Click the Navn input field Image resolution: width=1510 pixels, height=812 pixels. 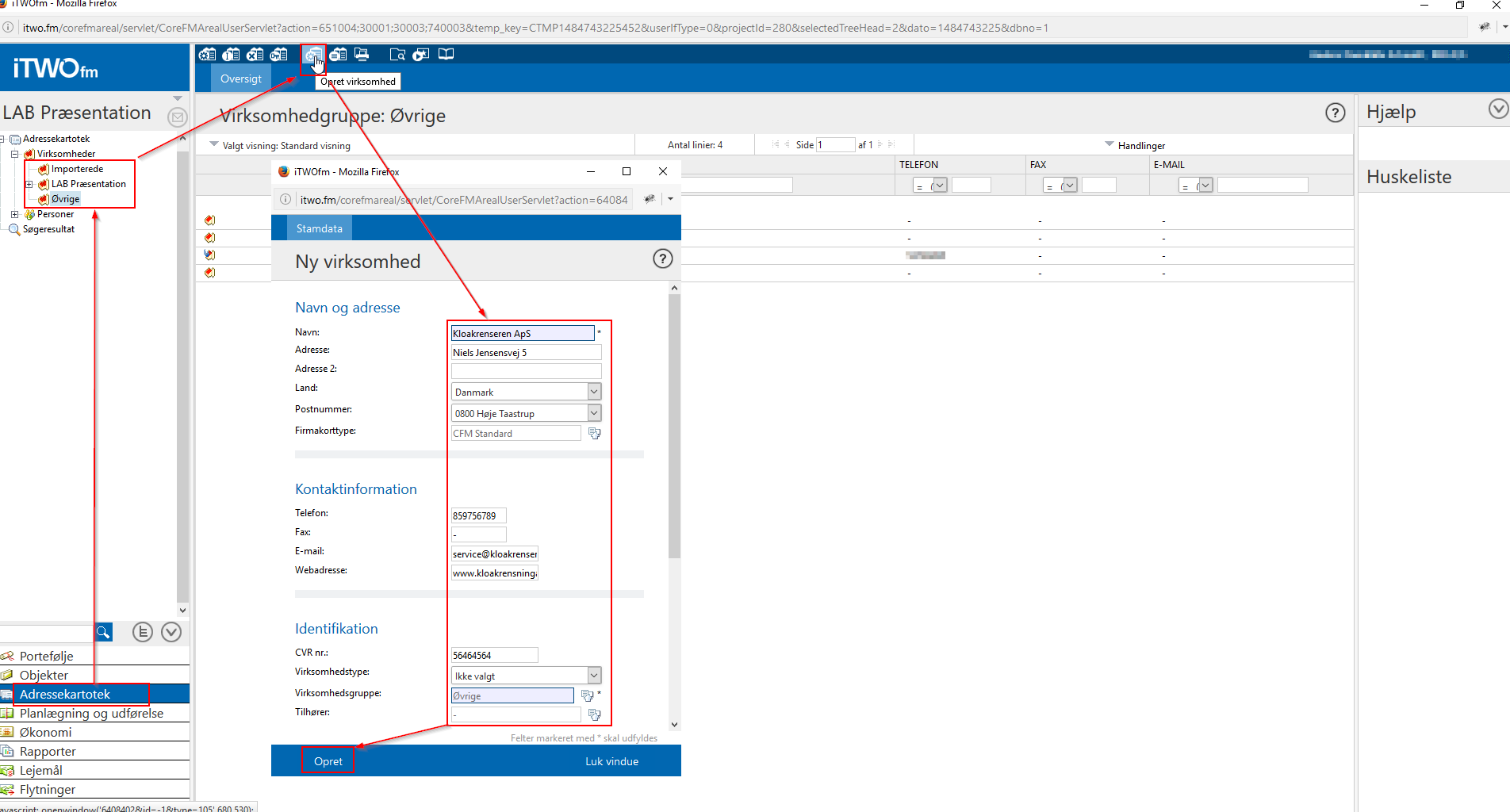click(x=522, y=333)
